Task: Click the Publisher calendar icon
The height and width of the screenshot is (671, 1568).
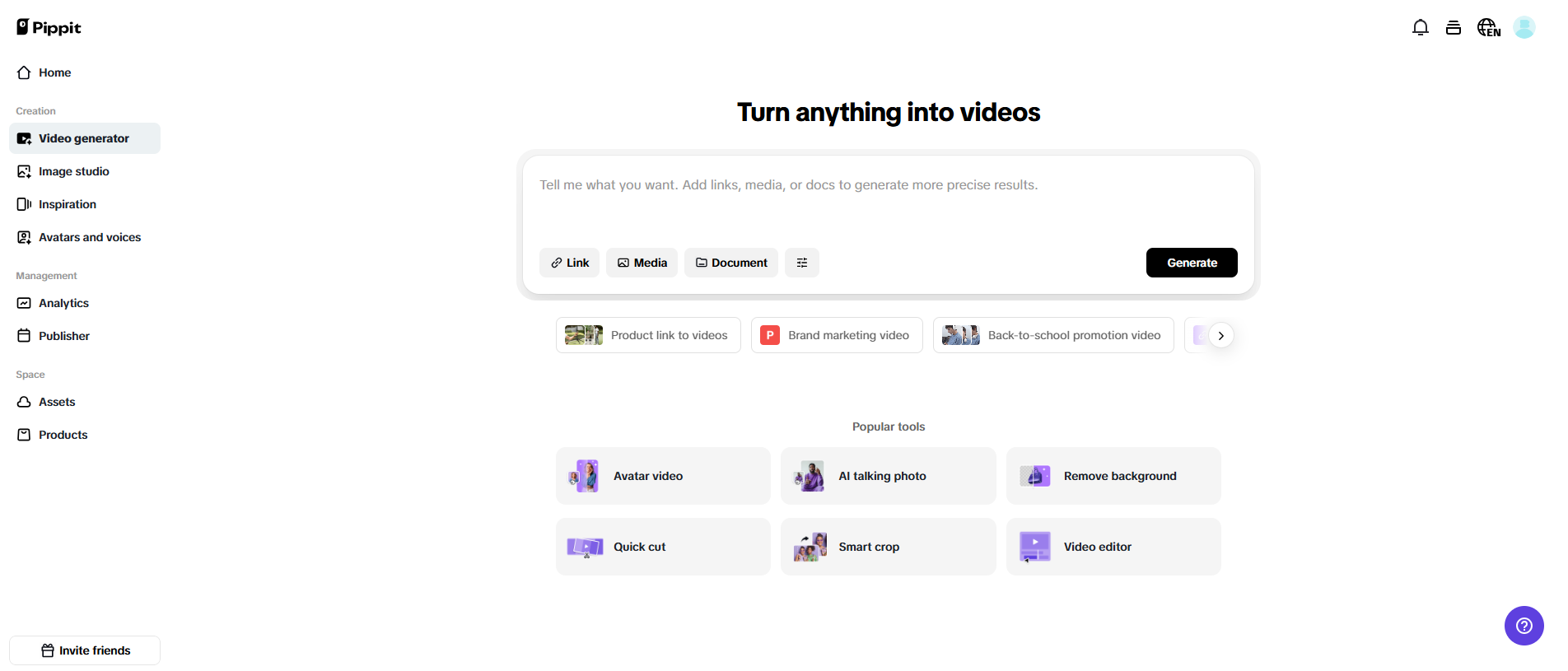Action: point(24,336)
